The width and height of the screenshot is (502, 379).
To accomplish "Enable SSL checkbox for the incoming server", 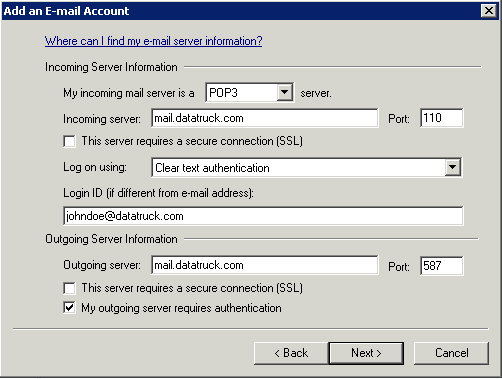I will click(69, 141).
